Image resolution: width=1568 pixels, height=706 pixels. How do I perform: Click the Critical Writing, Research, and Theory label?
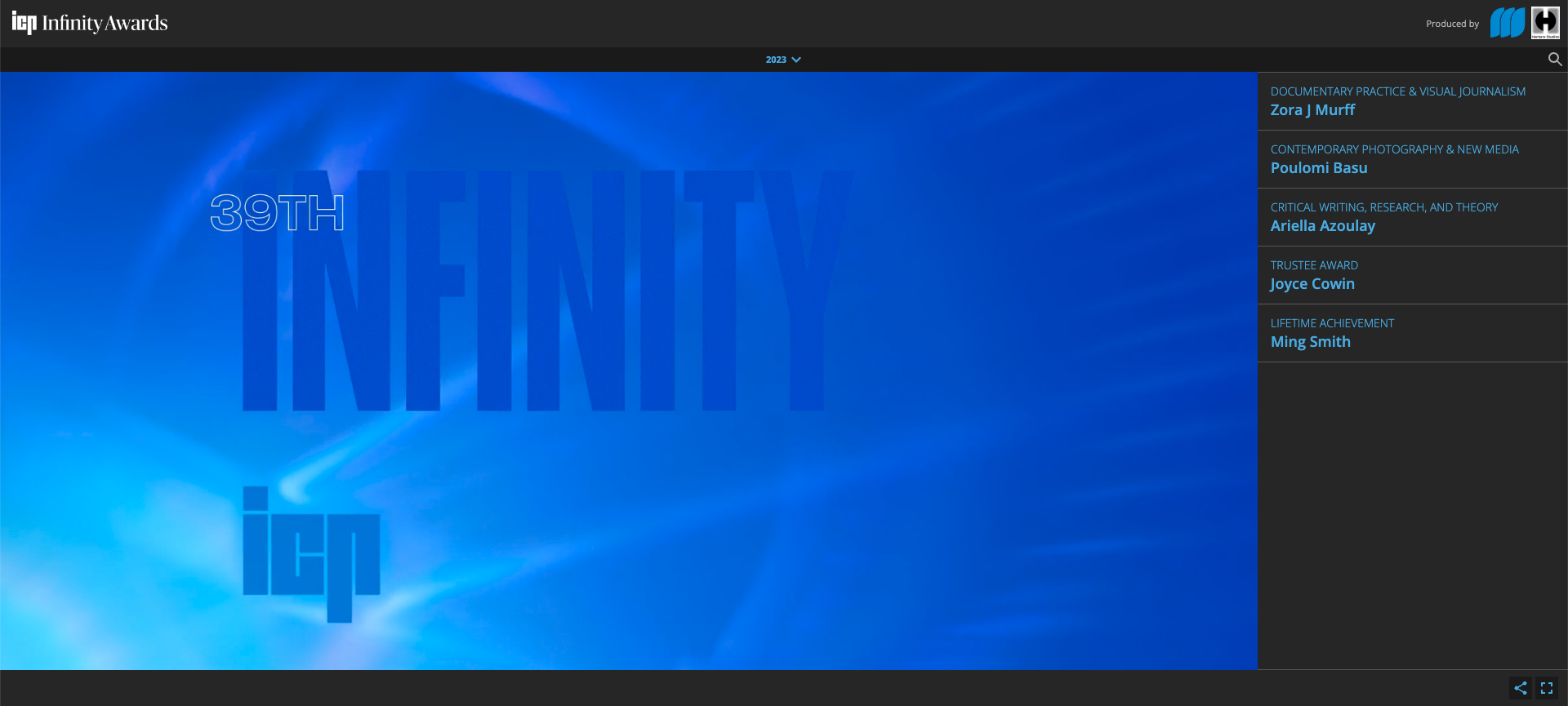(x=1384, y=207)
